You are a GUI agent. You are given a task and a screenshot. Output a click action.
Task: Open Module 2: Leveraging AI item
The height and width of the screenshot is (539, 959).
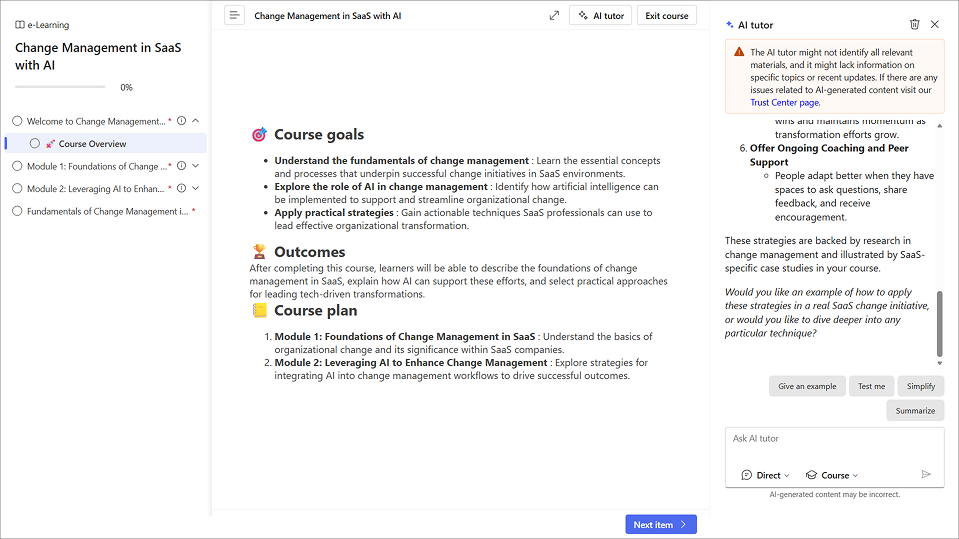(95, 189)
